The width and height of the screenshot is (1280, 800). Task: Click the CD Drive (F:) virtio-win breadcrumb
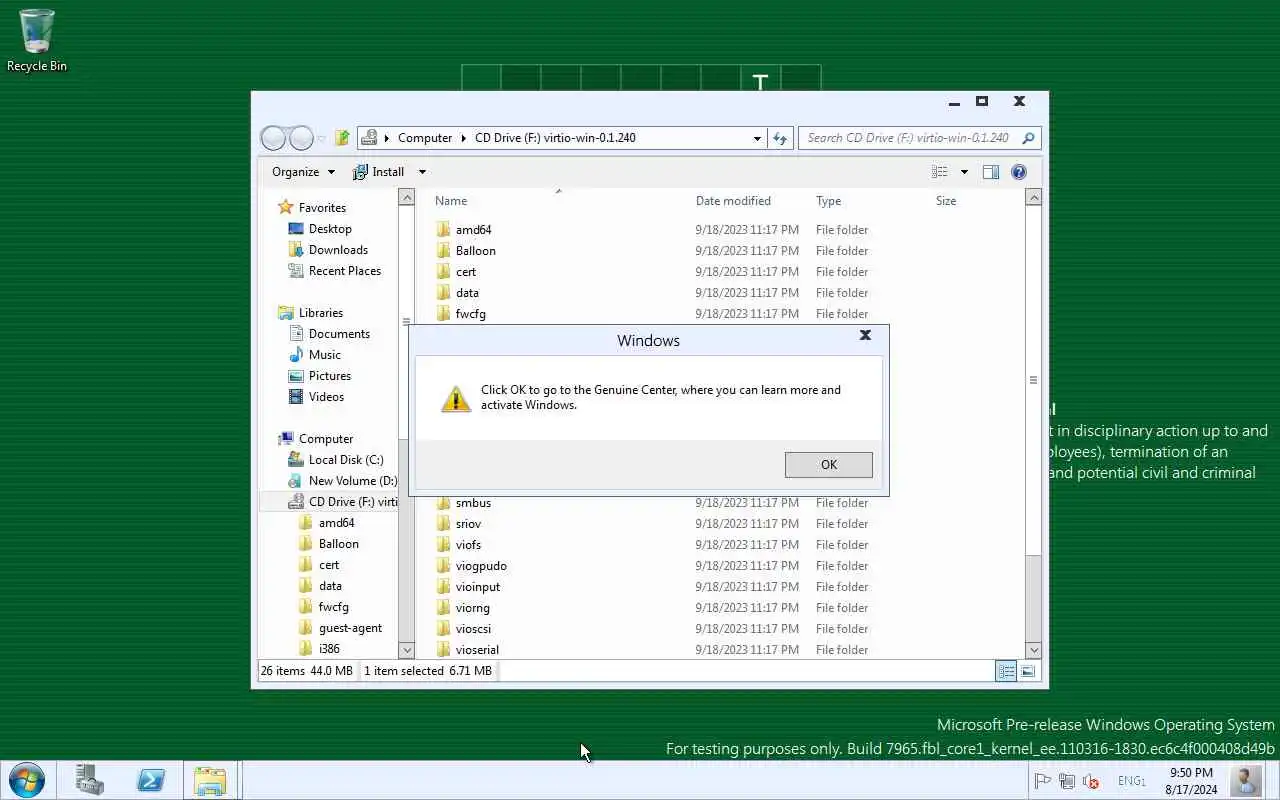click(555, 138)
